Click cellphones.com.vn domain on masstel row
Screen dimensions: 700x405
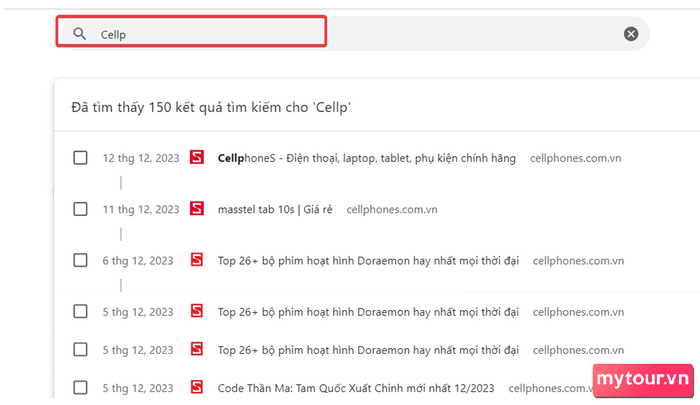[392, 209]
